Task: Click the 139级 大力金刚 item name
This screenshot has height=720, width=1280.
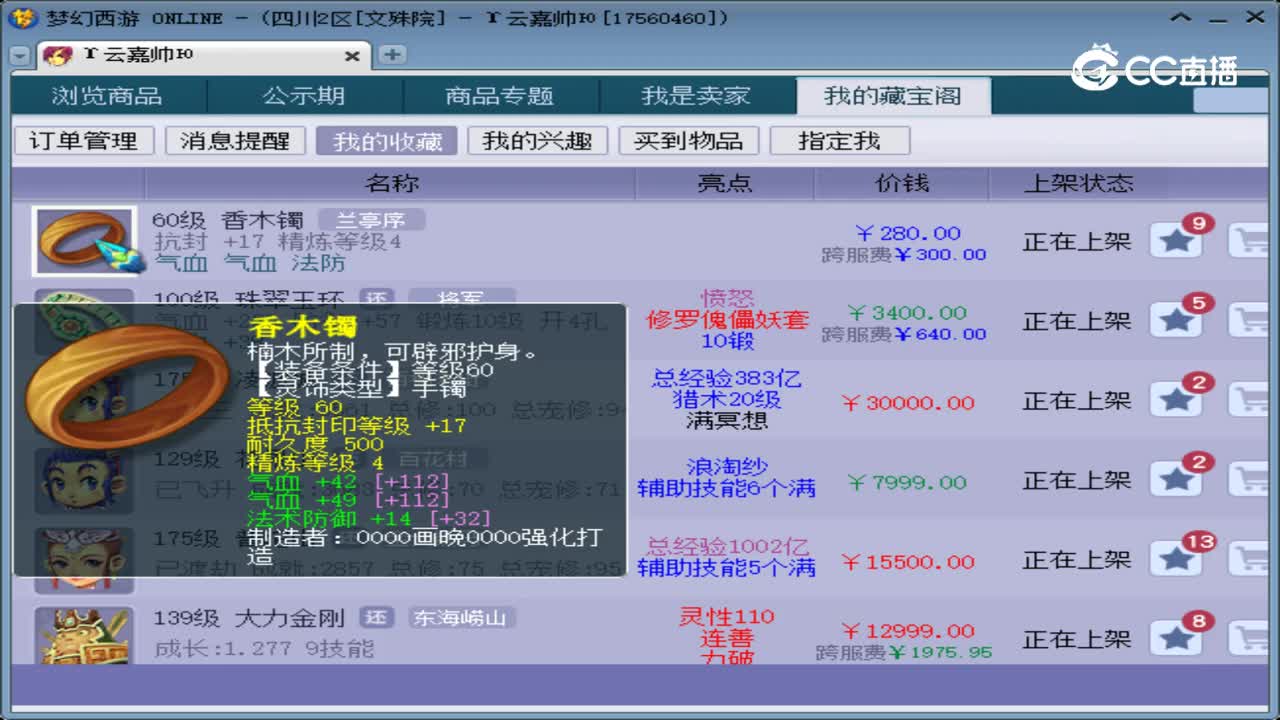Action: [x=248, y=618]
